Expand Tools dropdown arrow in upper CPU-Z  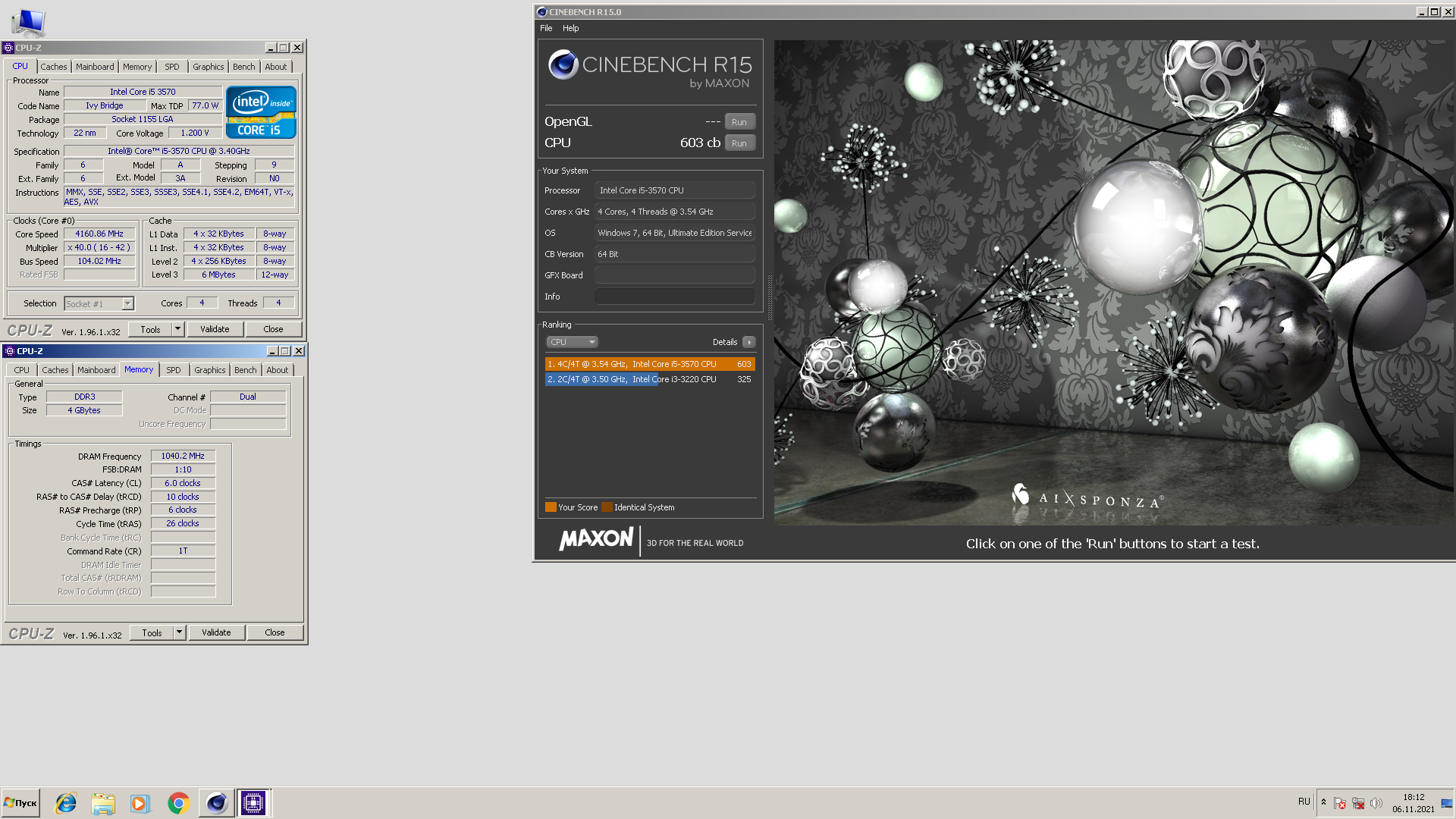click(x=178, y=329)
